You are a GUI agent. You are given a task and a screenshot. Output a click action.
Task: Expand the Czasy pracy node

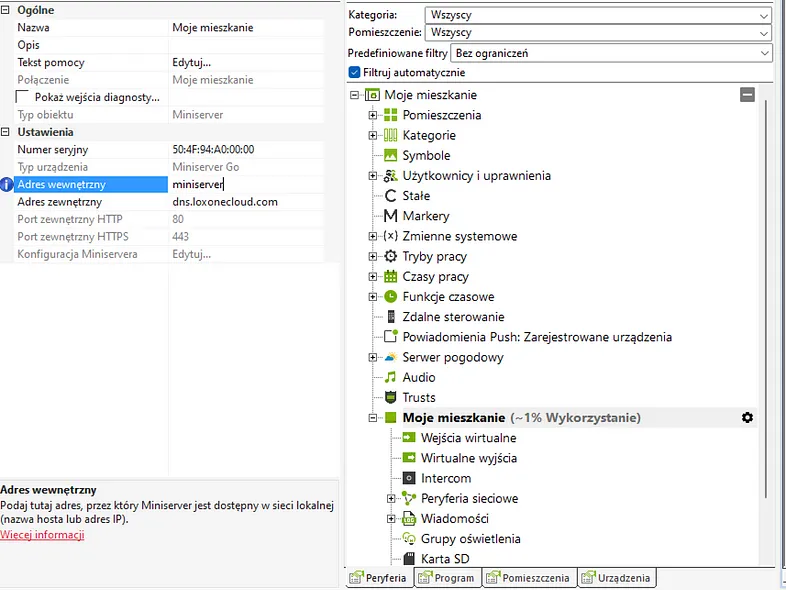click(372, 276)
